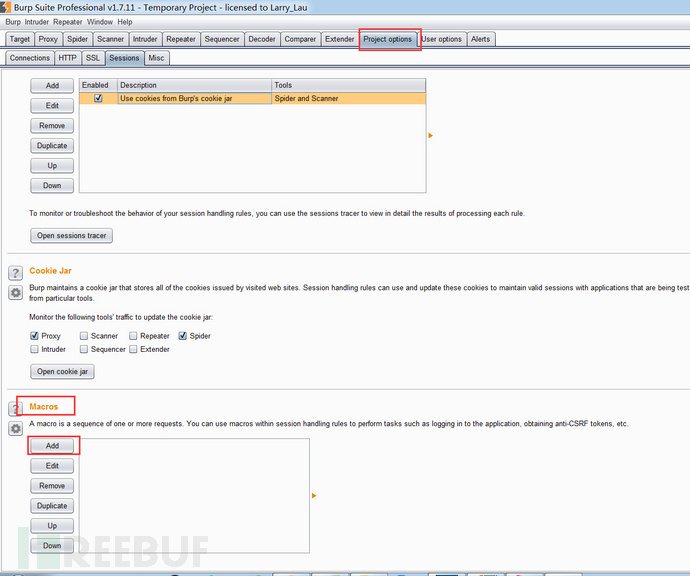The image size is (690, 576).
Task: Switch to the Extender tab
Action: (x=340, y=39)
